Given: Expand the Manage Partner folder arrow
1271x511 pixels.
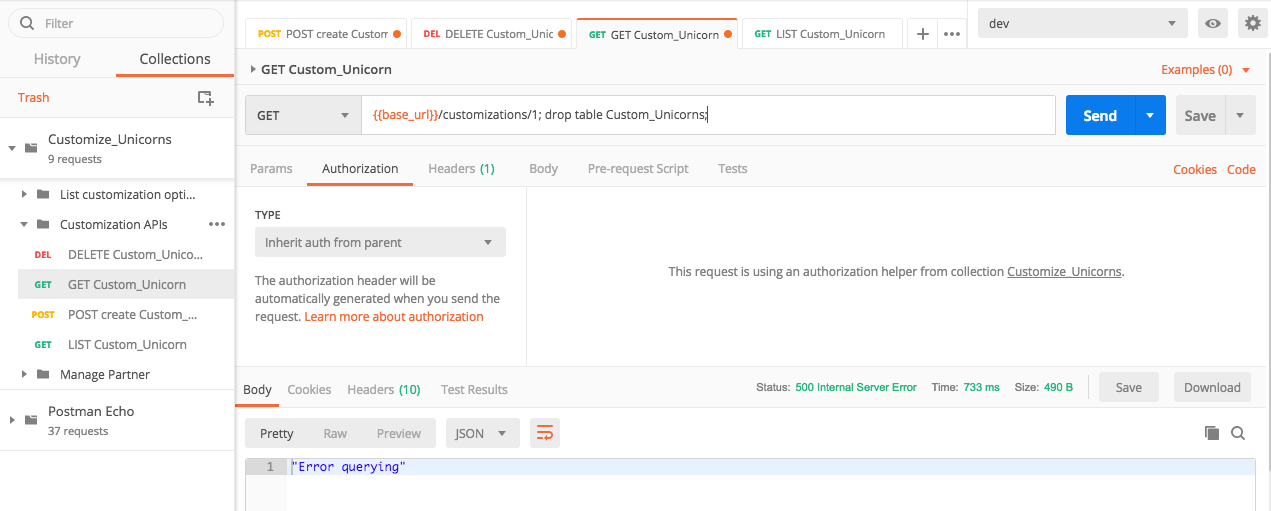Looking at the screenshot, I should 25,374.
